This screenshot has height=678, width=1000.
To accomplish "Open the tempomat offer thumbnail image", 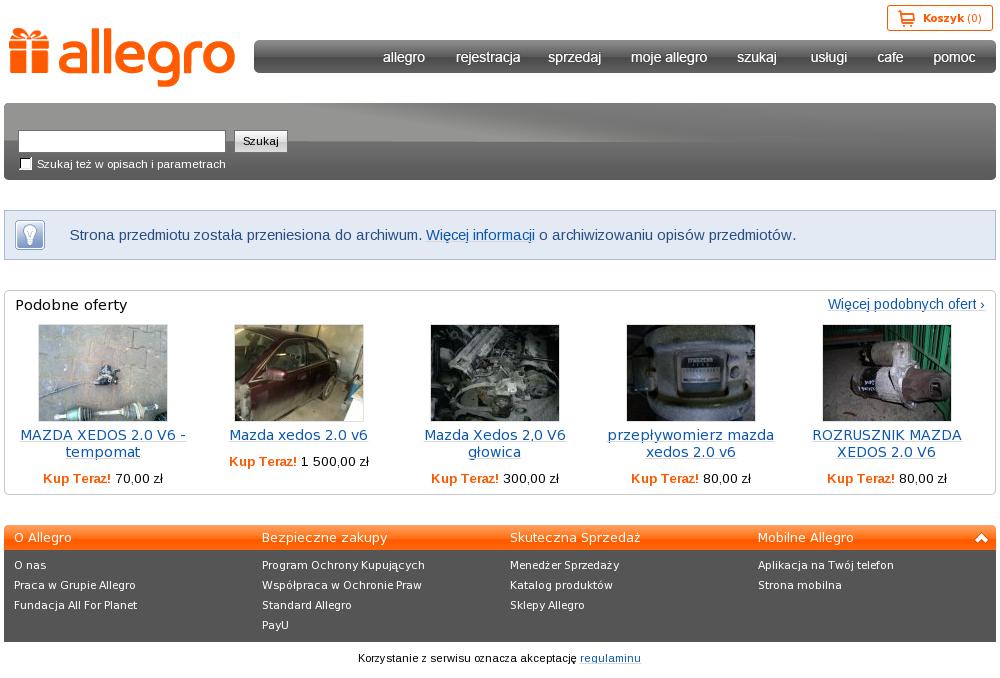I will (x=103, y=372).
